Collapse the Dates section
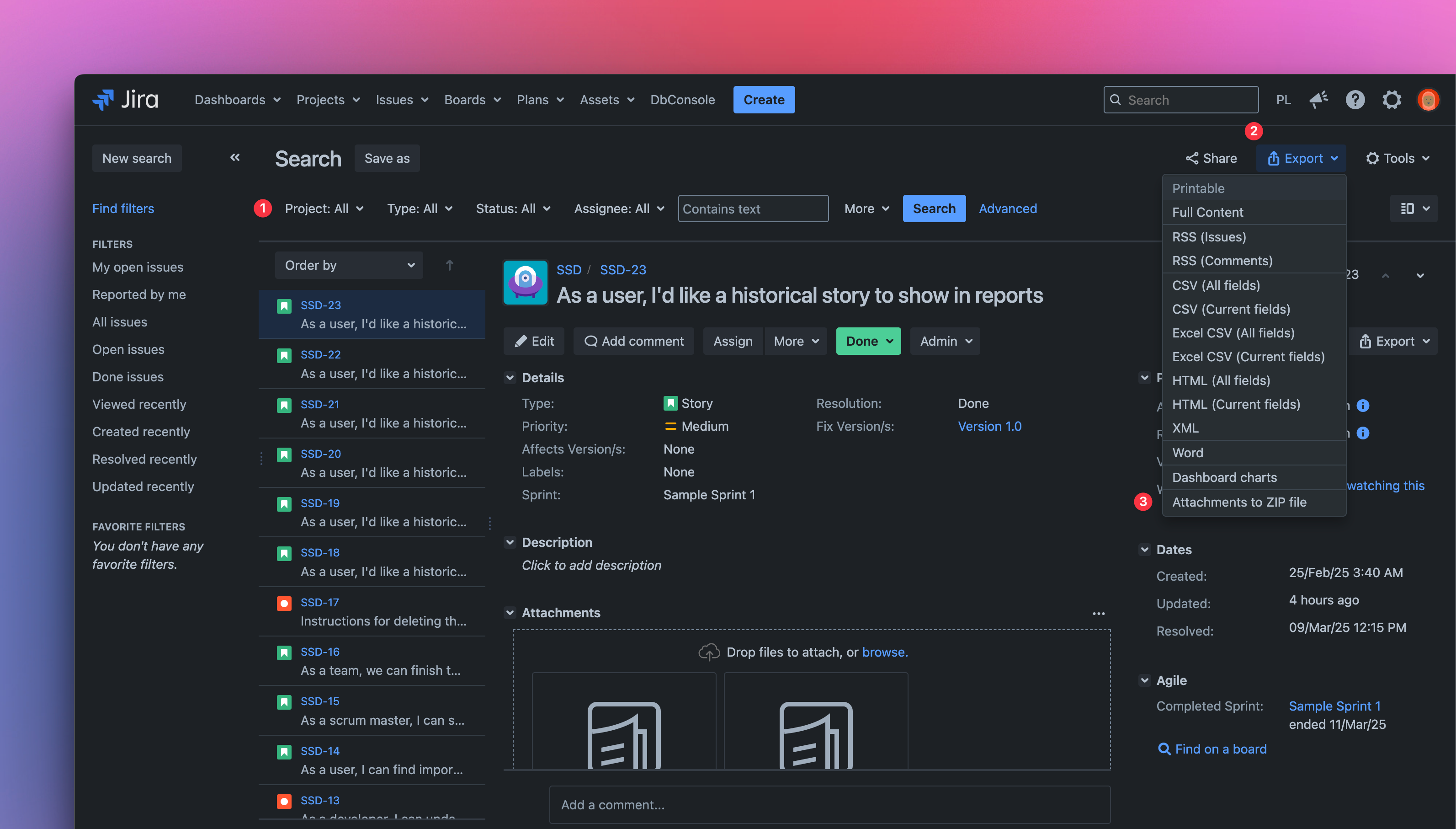The height and width of the screenshot is (829, 1456). (1144, 550)
